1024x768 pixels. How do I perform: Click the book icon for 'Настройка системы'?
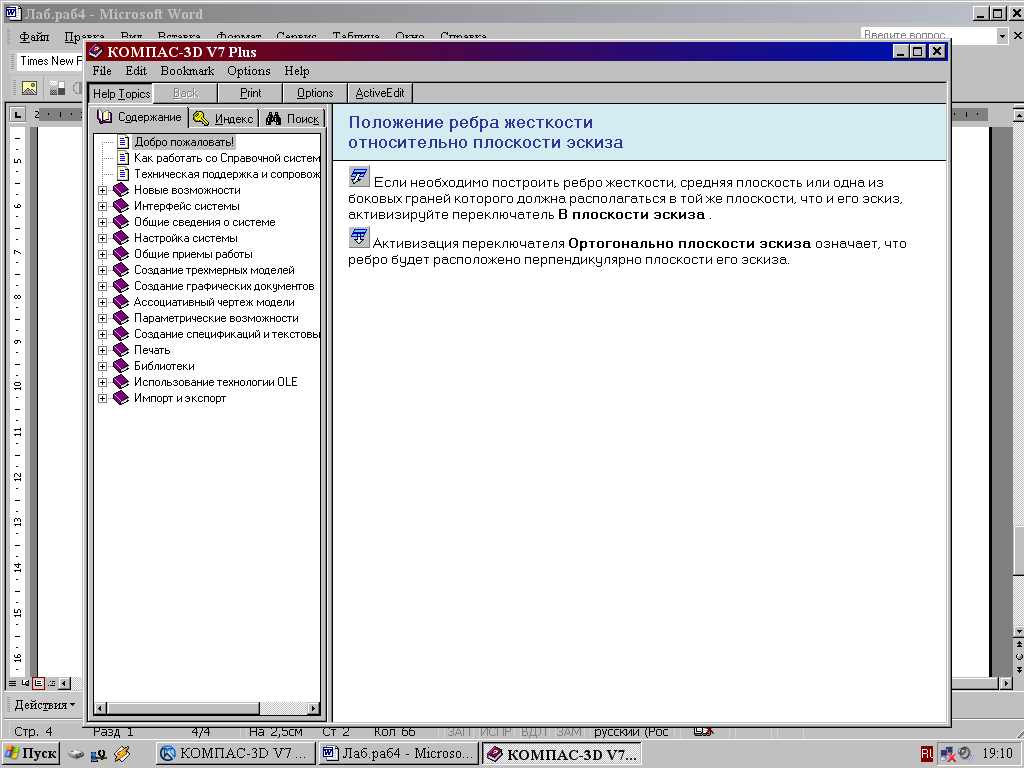pyautogui.click(x=121, y=238)
